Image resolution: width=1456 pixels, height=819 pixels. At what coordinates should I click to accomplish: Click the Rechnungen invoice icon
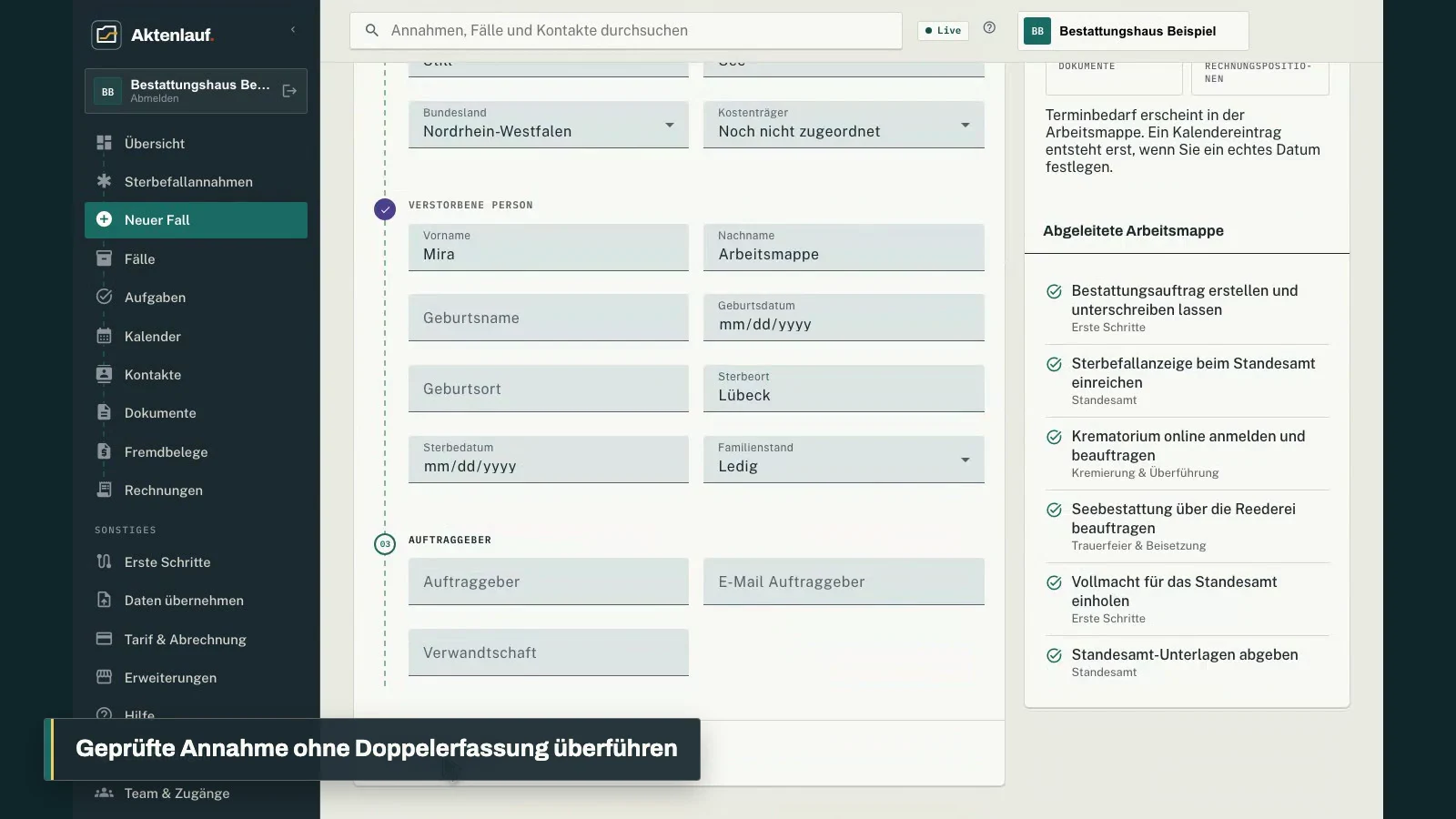point(104,490)
